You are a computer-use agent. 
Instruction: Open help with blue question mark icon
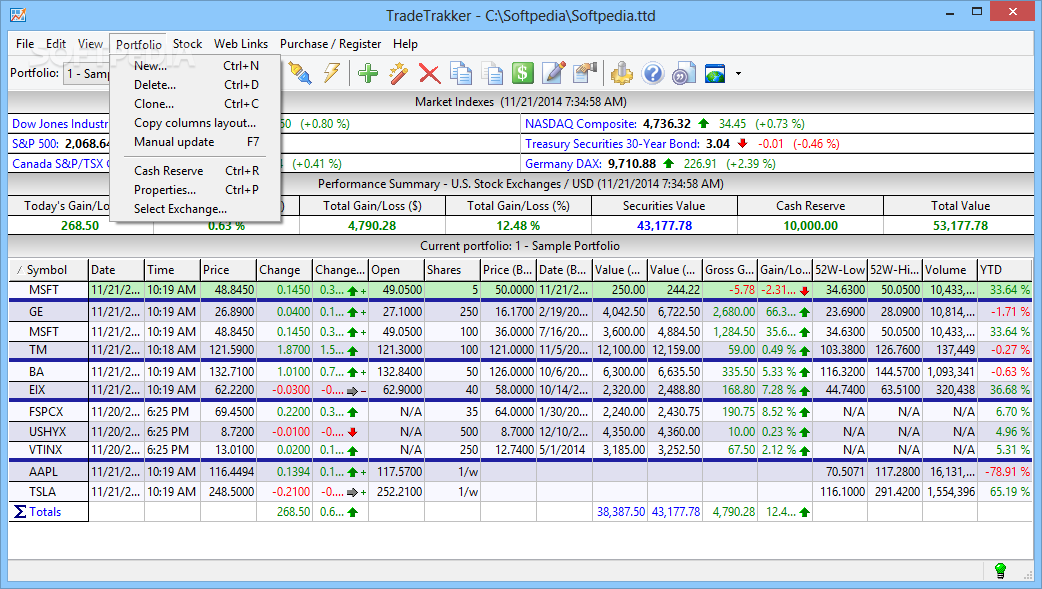[x=653, y=73]
